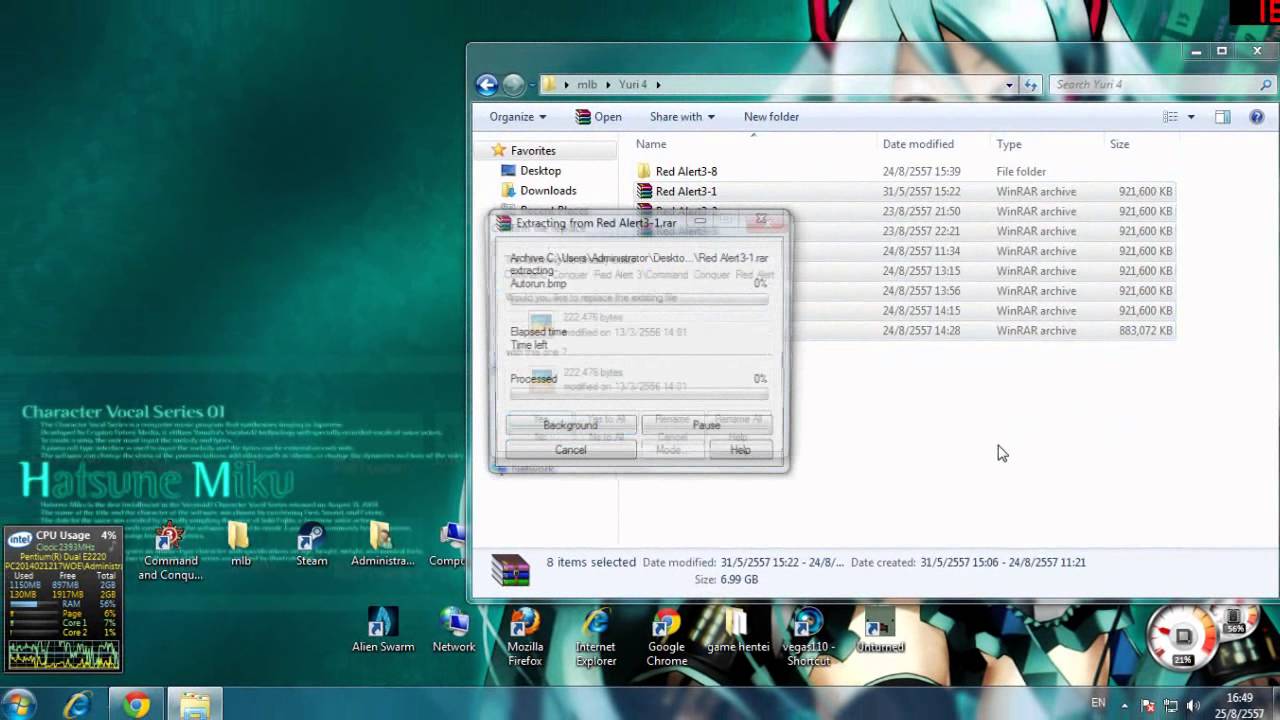The image size is (1280, 720).
Task: Click the File Explorer taskbar button
Action: 195,705
